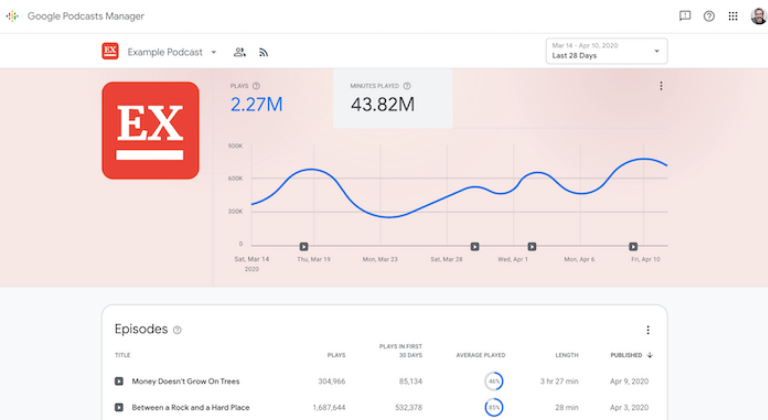This screenshot has height=420, width=768.
Task: Click the play icon for Between a Rock and a Hard Place
Action: (x=119, y=407)
